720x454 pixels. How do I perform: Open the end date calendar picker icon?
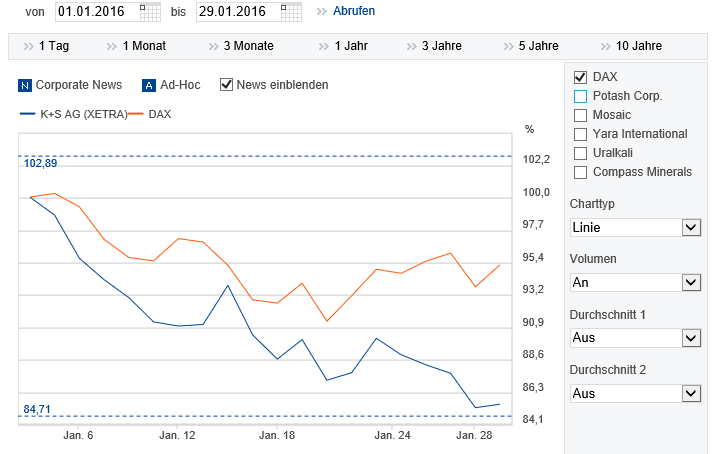point(290,12)
